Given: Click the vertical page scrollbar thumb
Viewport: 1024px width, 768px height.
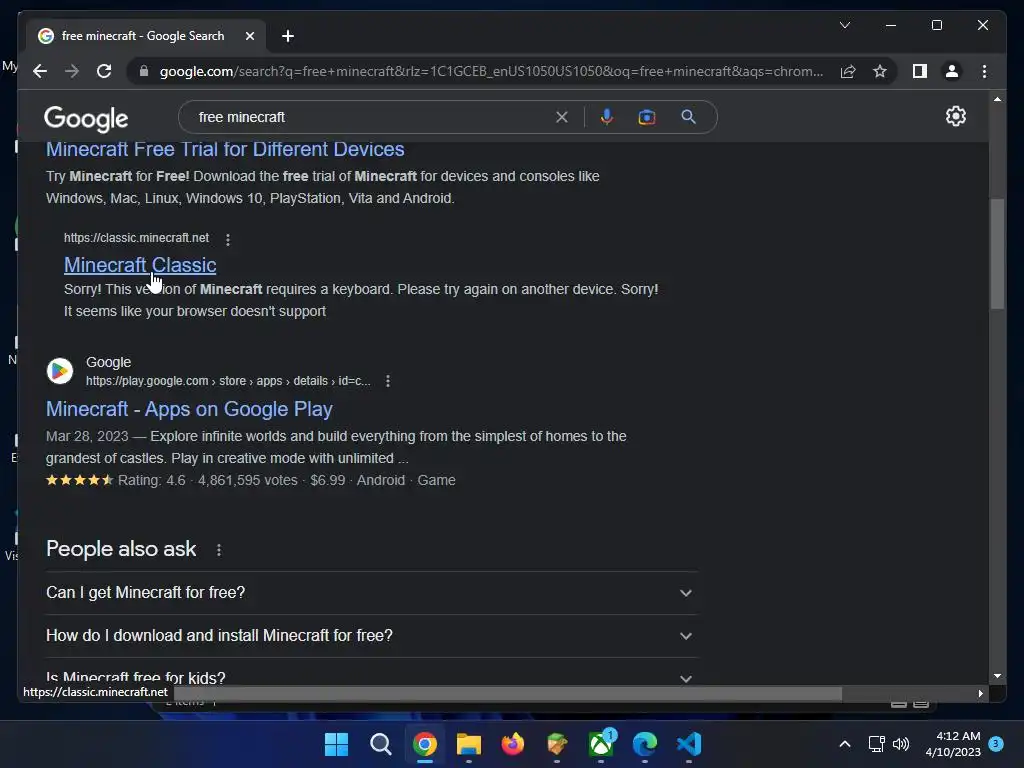Looking at the screenshot, I should [x=997, y=253].
